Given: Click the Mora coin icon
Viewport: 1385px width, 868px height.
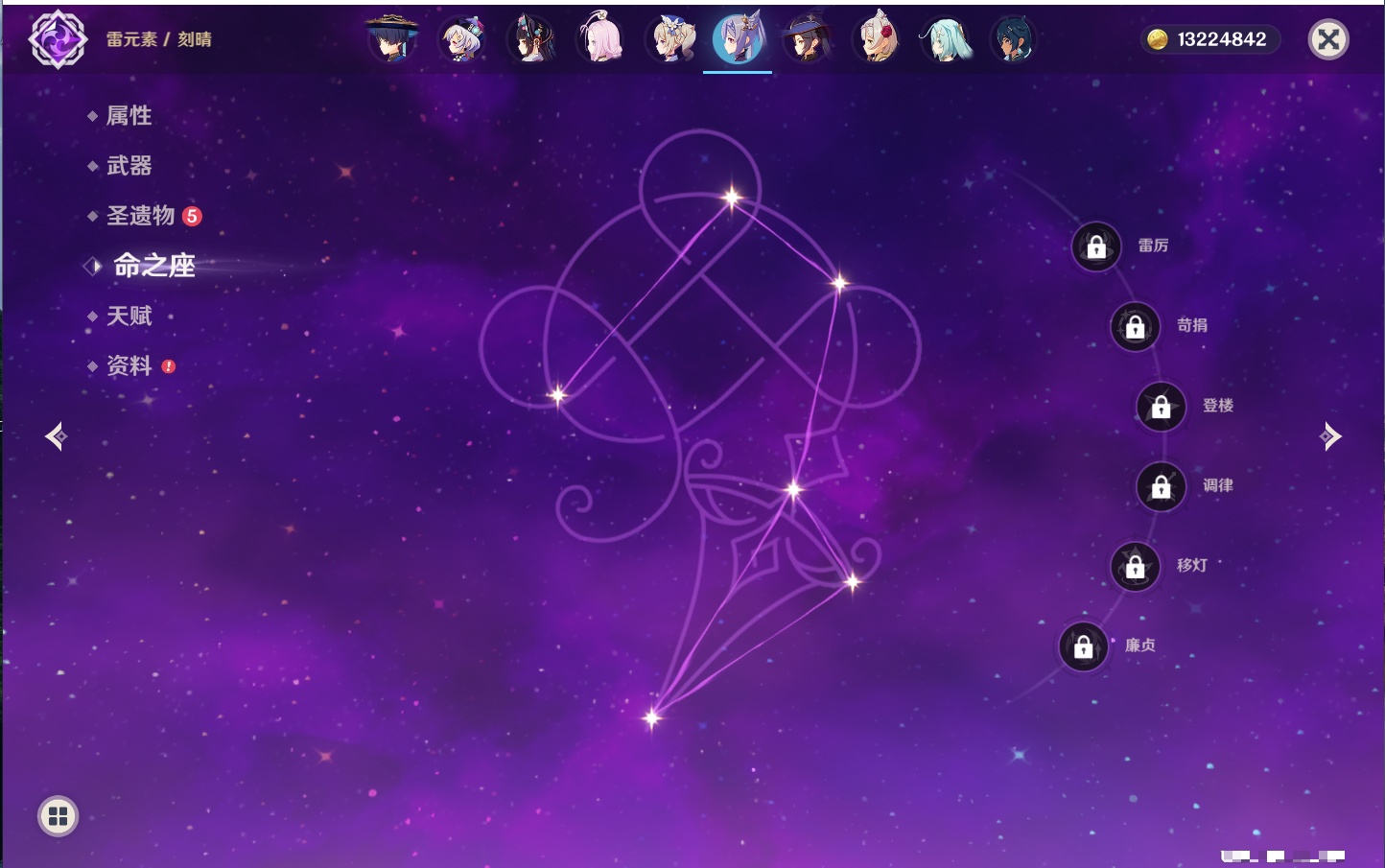Looking at the screenshot, I should pyautogui.click(x=1158, y=39).
